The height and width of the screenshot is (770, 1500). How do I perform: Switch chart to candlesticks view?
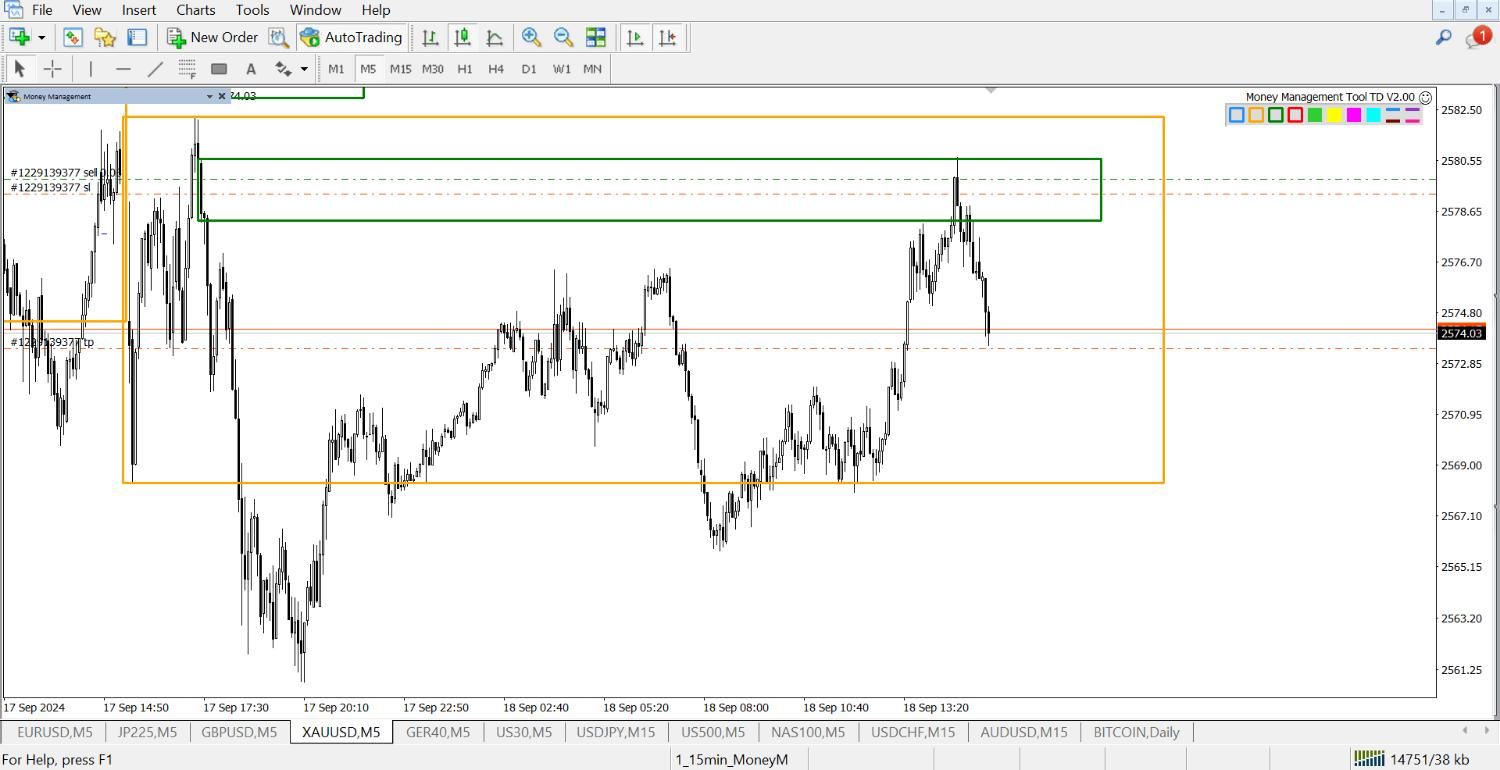(x=462, y=37)
